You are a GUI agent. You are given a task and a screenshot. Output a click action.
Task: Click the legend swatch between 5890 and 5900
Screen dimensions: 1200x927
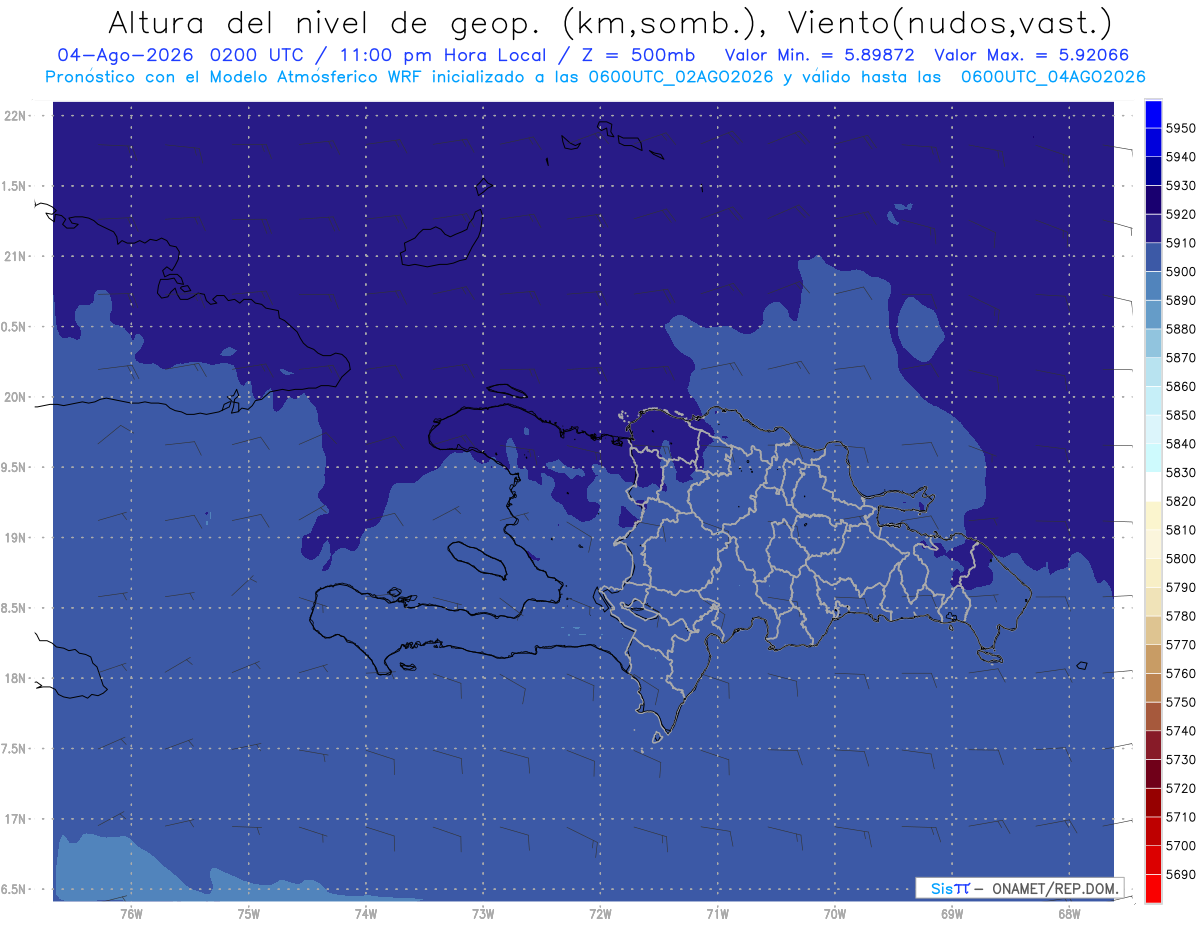click(x=1152, y=286)
